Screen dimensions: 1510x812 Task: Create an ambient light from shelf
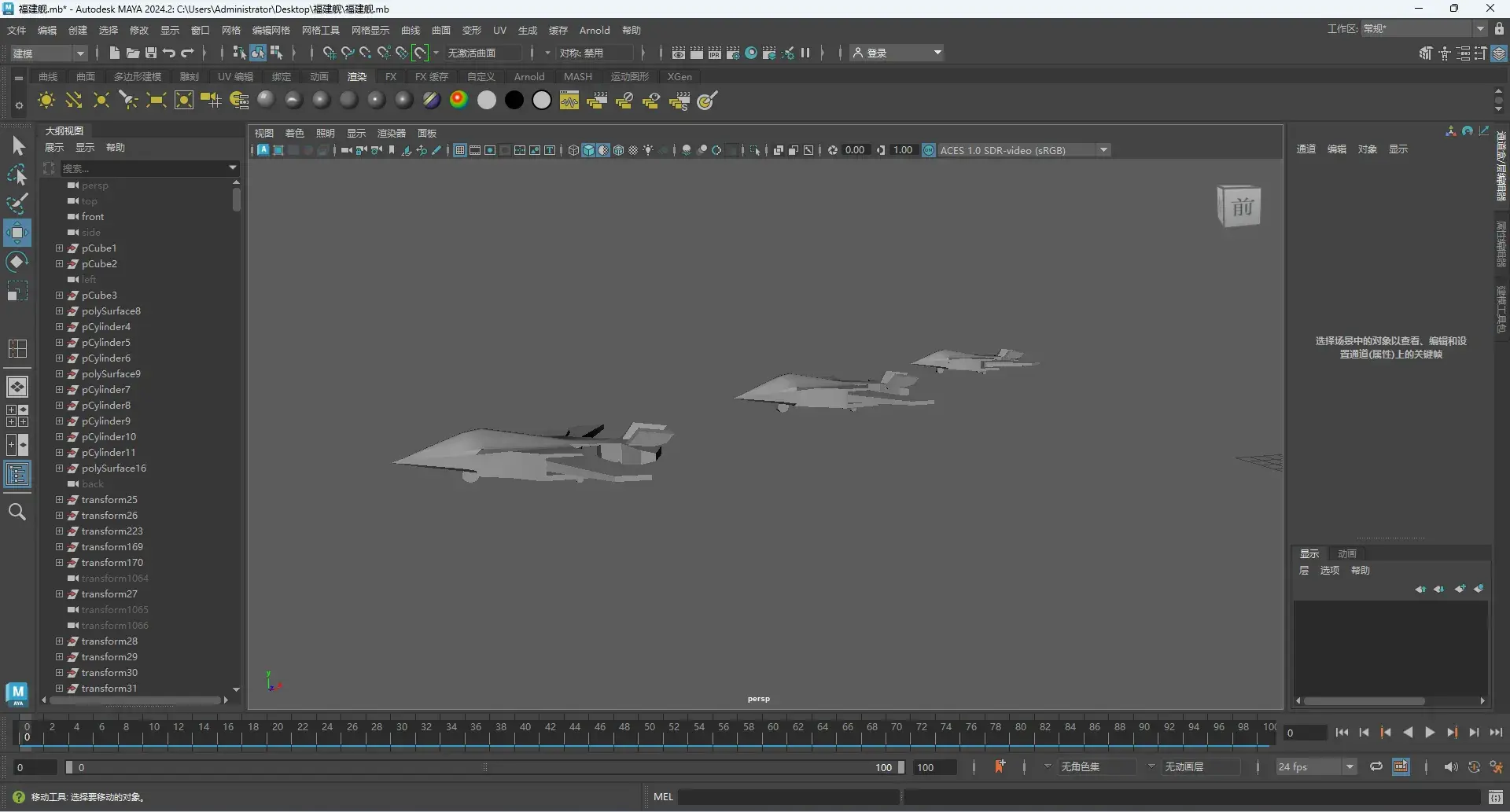[x=46, y=101]
